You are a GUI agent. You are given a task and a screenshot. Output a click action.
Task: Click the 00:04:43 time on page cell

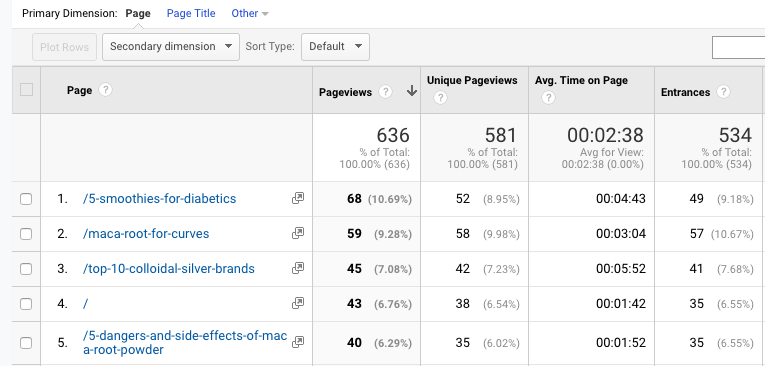tap(591, 199)
